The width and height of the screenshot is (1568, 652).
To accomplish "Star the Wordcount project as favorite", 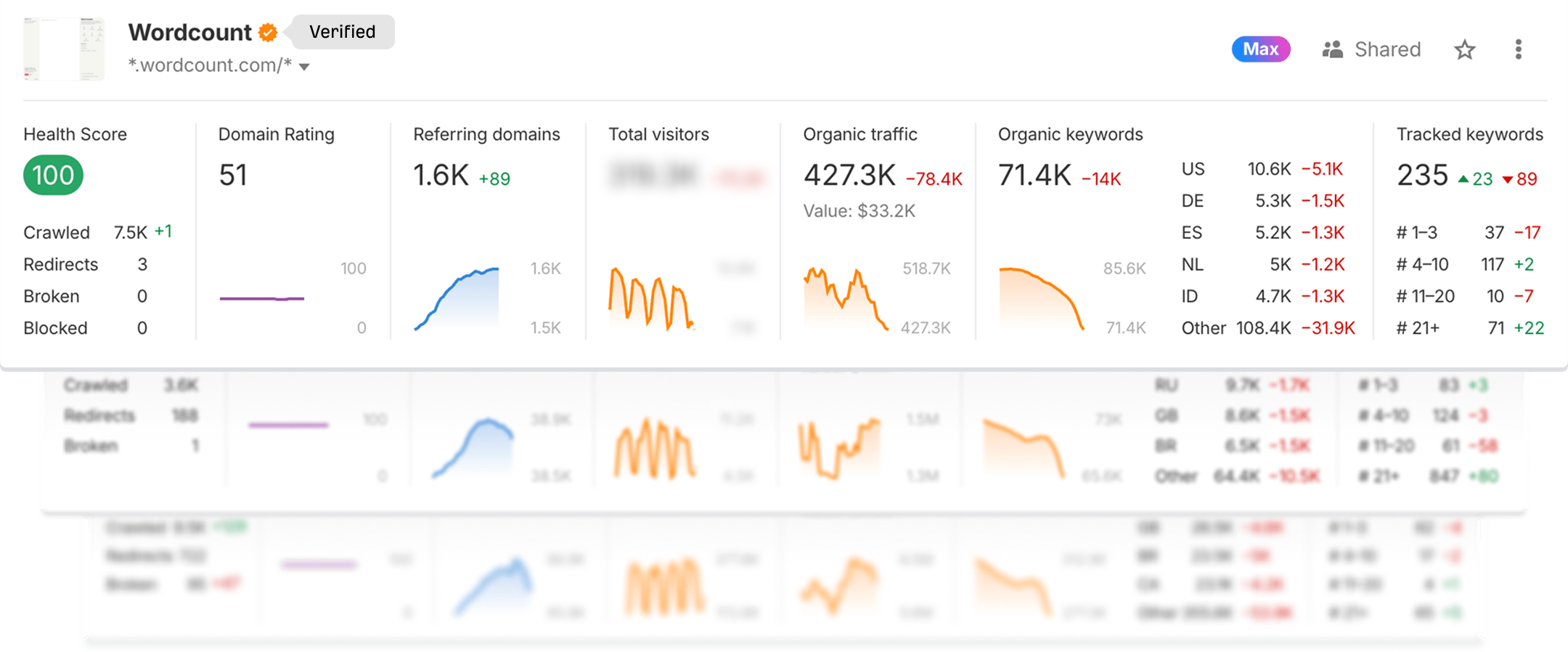I will [1464, 49].
